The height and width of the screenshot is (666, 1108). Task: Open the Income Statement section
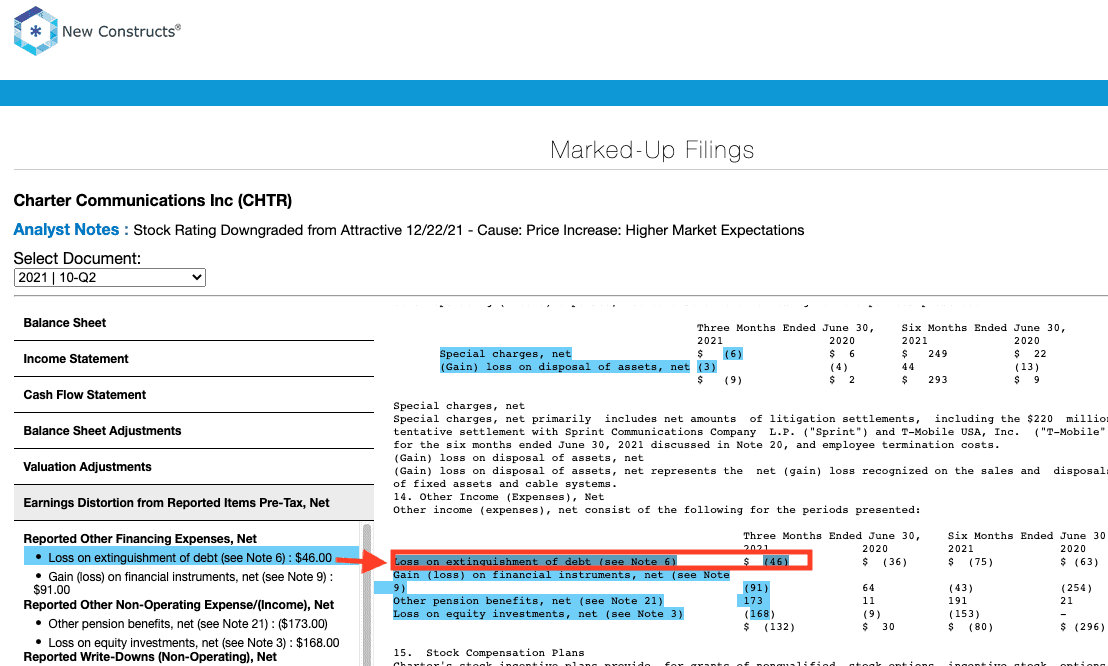pos(194,359)
